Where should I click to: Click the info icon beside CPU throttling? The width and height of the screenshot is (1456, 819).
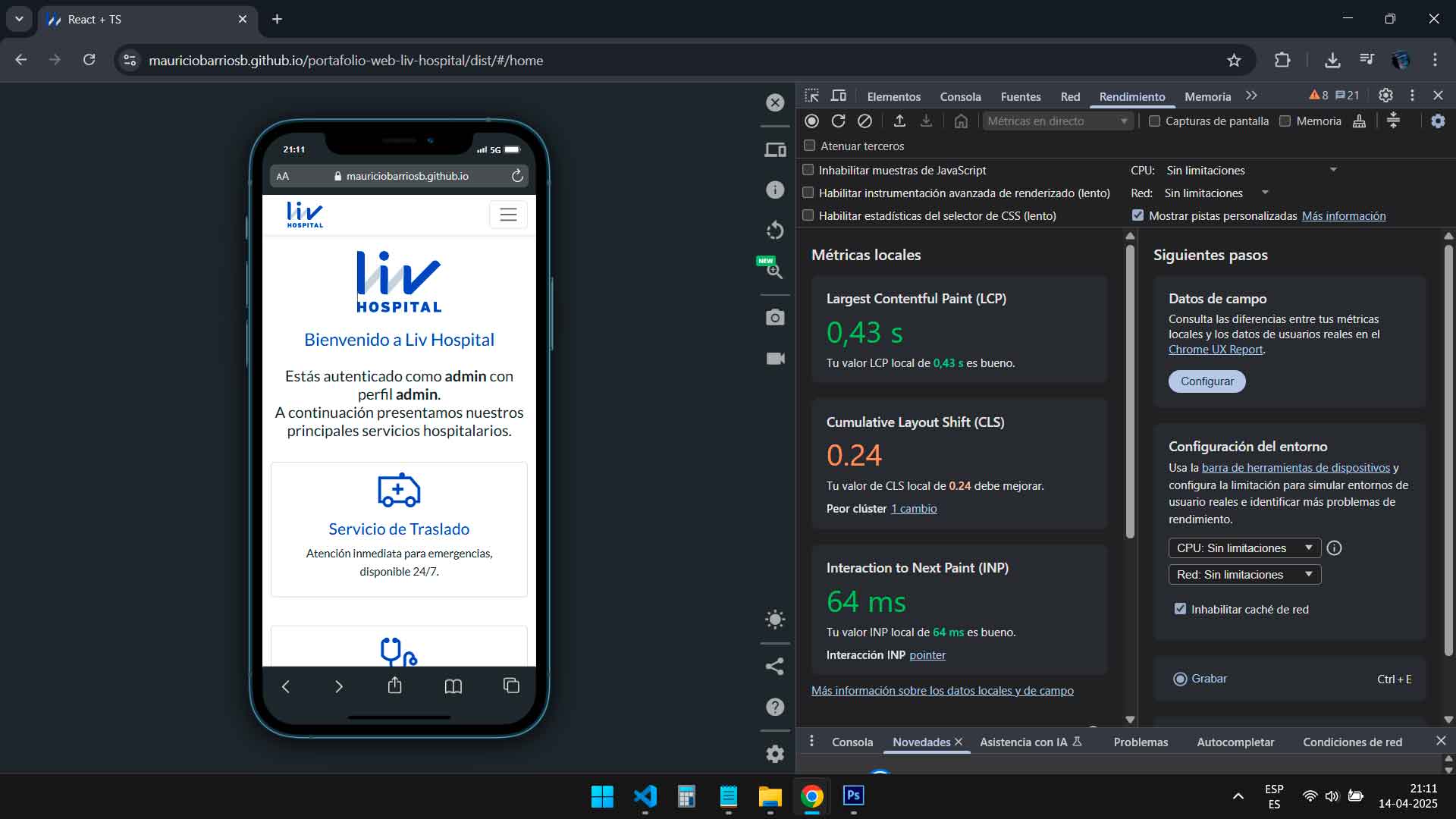click(x=1334, y=548)
